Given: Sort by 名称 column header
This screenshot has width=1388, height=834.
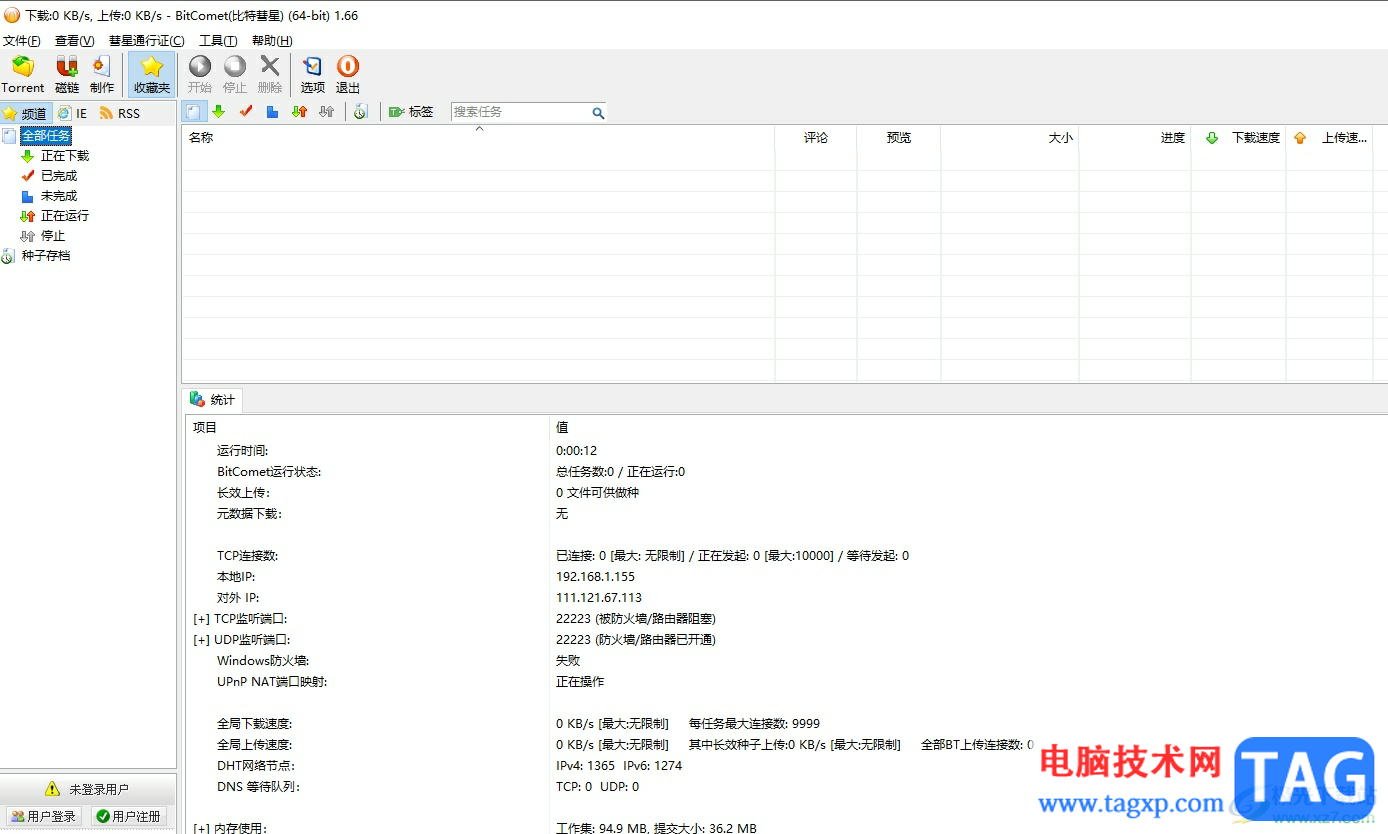Looking at the screenshot, I should [478, 138].
